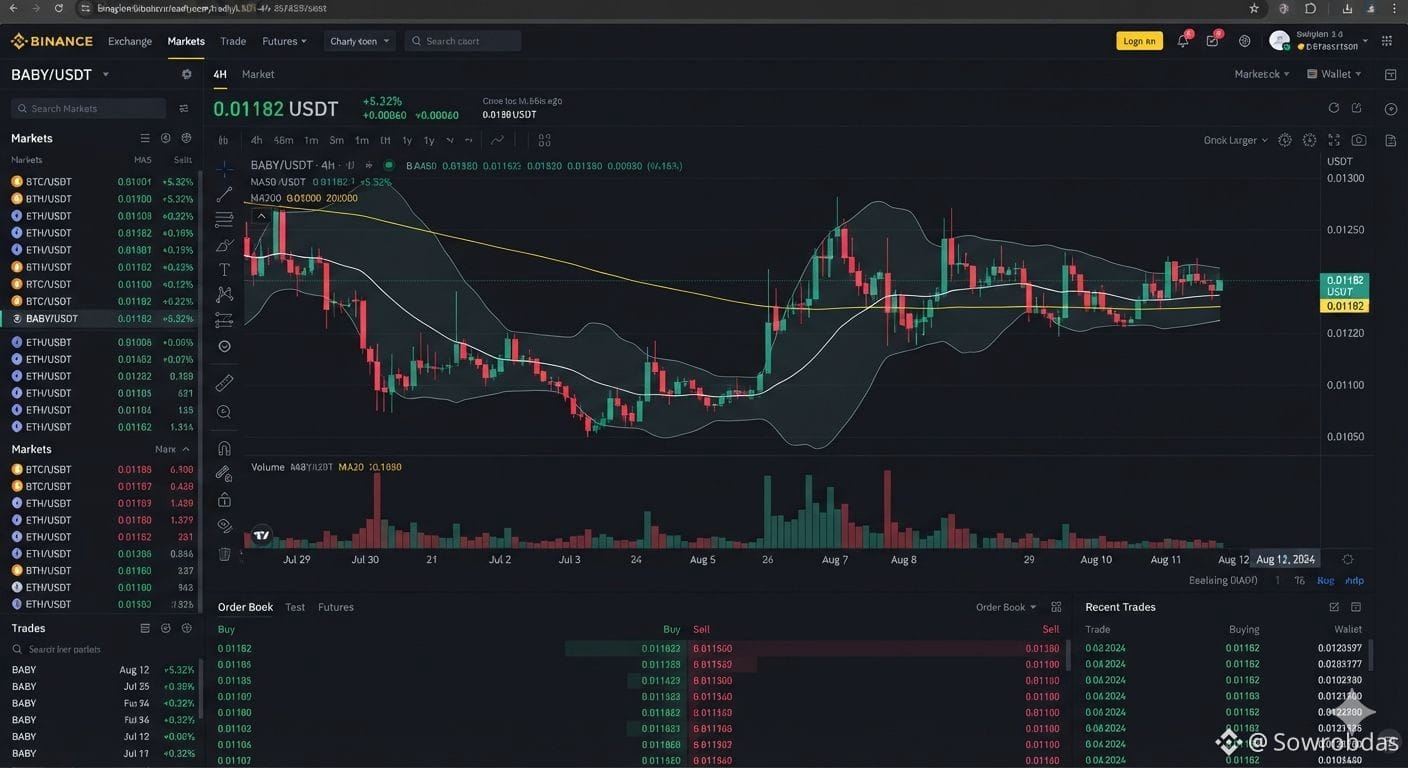
Task: Select BABY/USDT row in Markets list
Action: [101, 318]
